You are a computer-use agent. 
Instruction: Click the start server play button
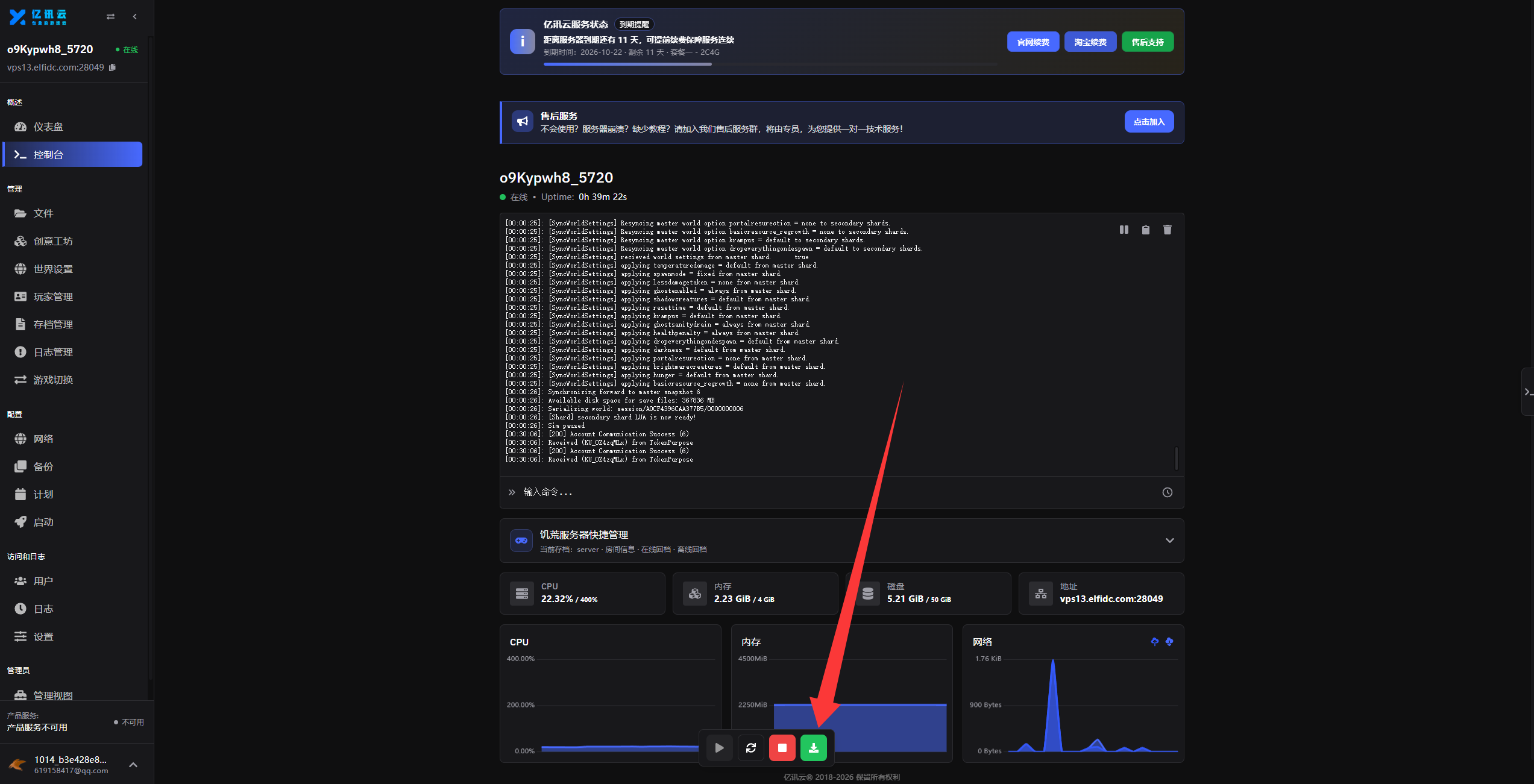[720, 748]
